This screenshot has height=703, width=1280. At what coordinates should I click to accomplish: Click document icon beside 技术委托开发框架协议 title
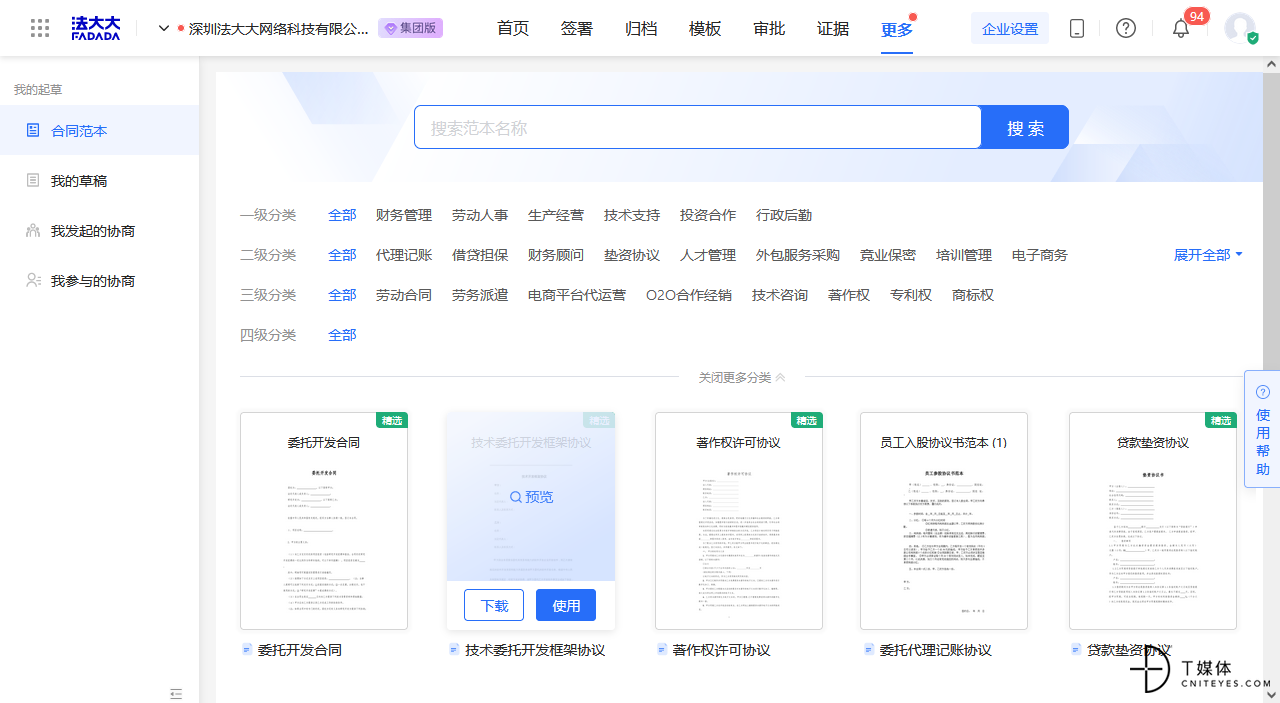[455, 650]
